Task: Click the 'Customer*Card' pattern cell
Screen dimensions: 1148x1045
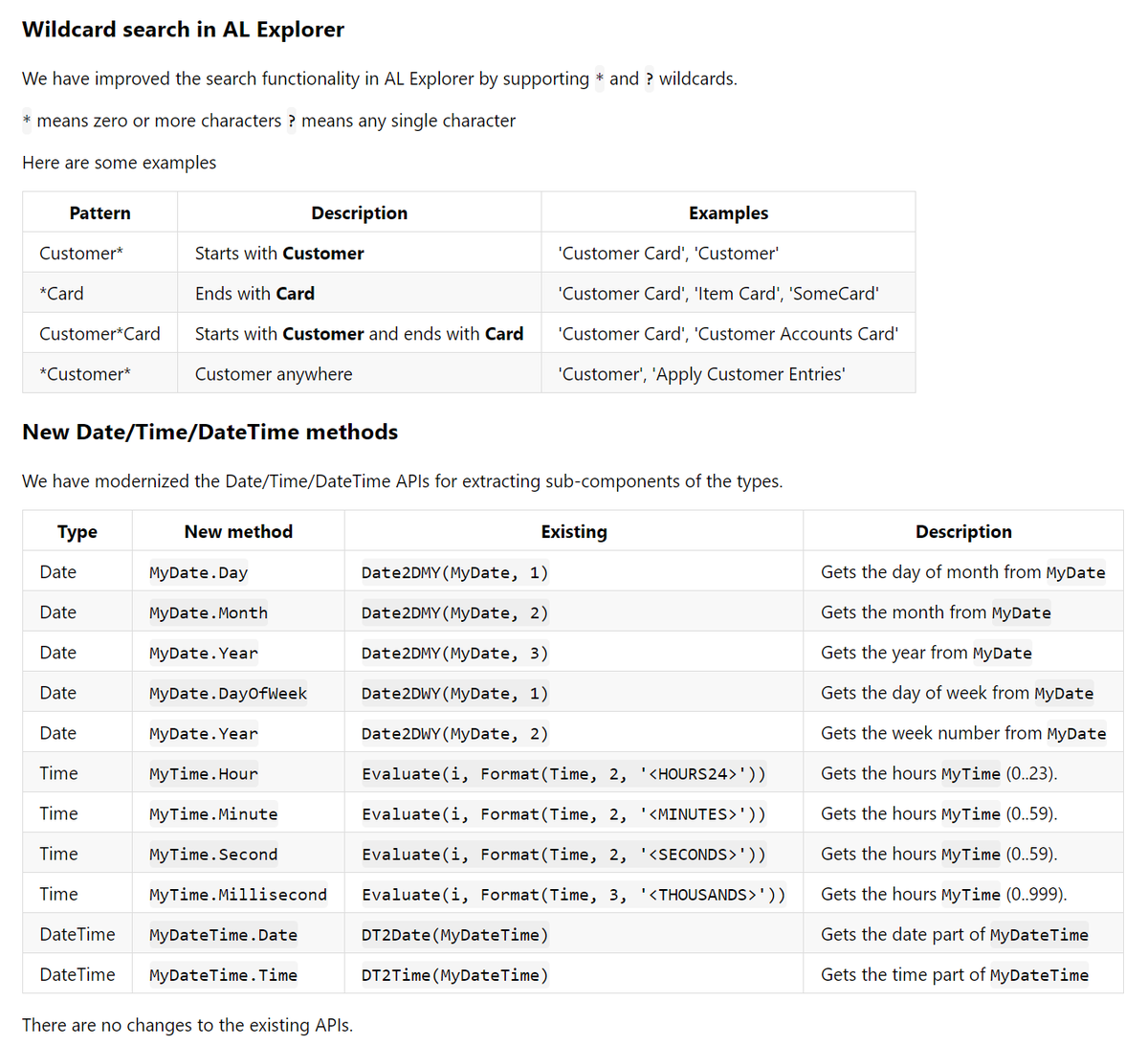Action: [100, 333]
